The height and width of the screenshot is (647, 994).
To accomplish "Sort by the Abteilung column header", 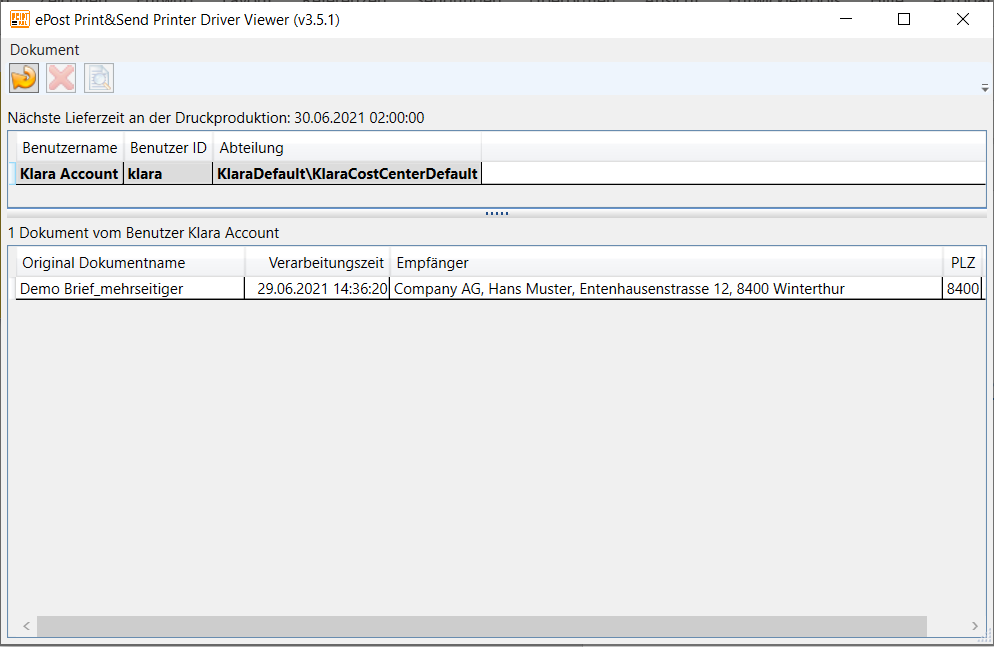I will point(347,148).
